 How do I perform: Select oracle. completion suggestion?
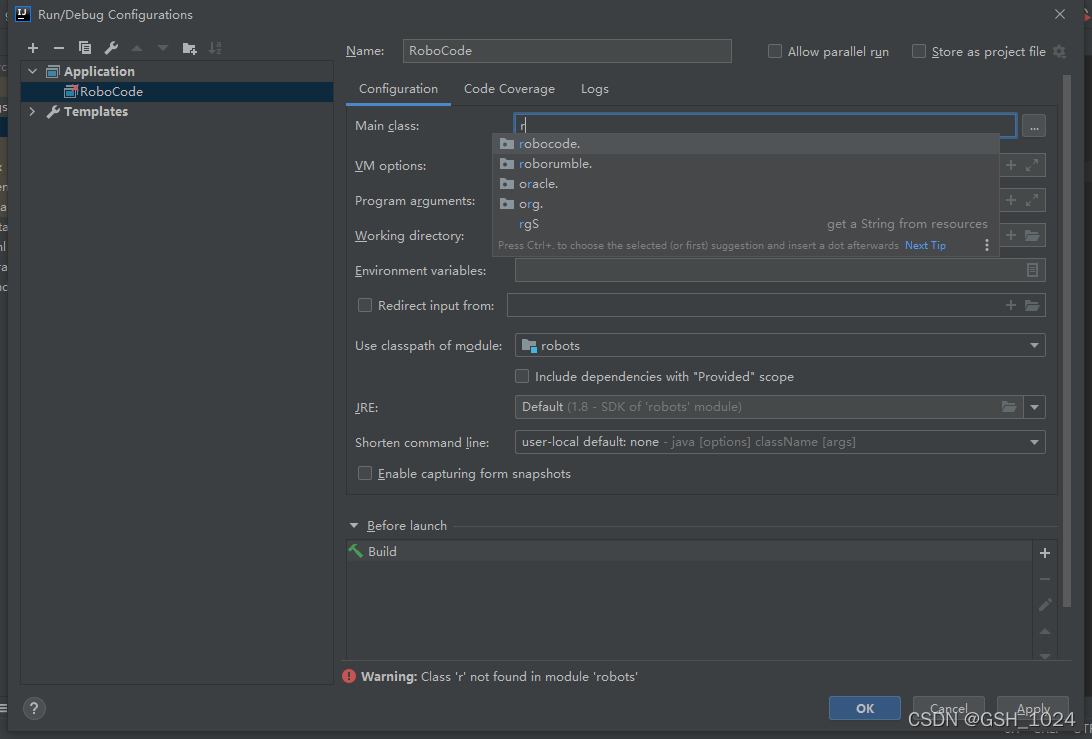[x=746, y=184]
